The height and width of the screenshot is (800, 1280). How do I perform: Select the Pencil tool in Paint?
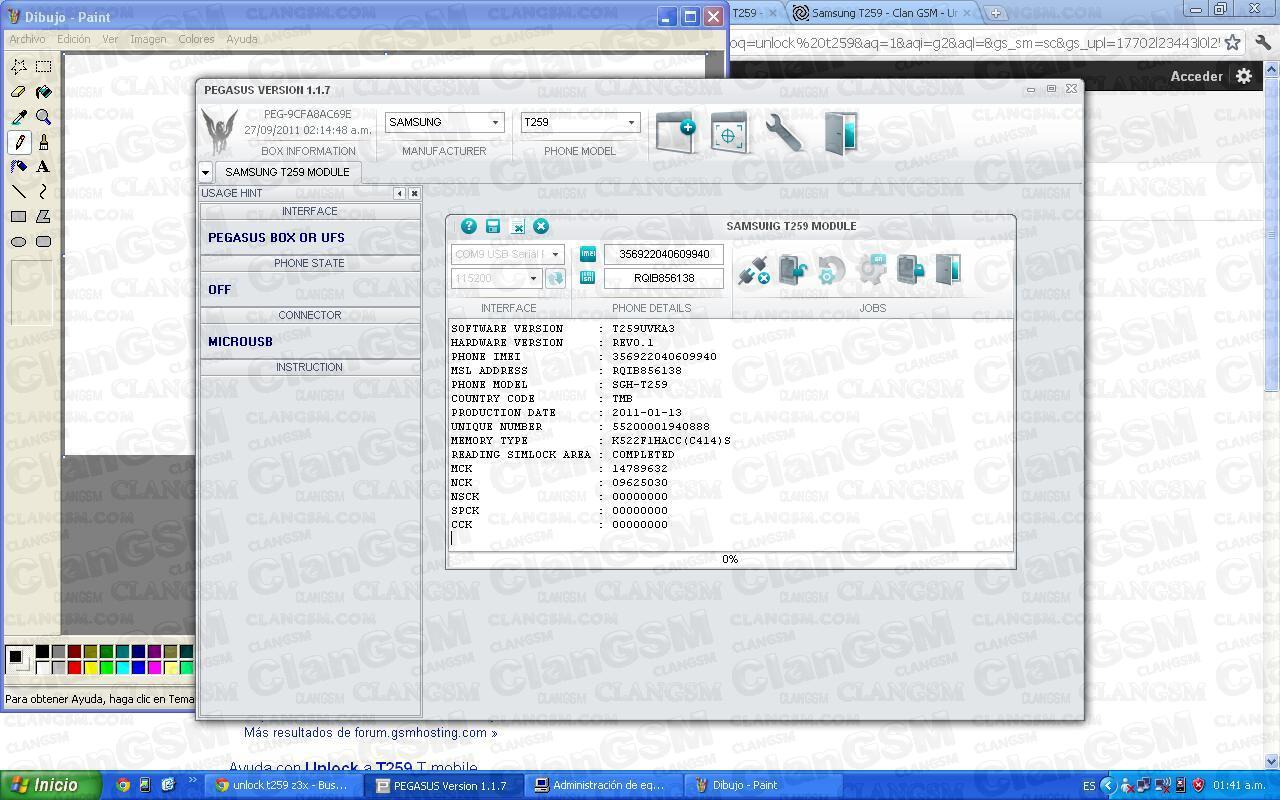19,142
